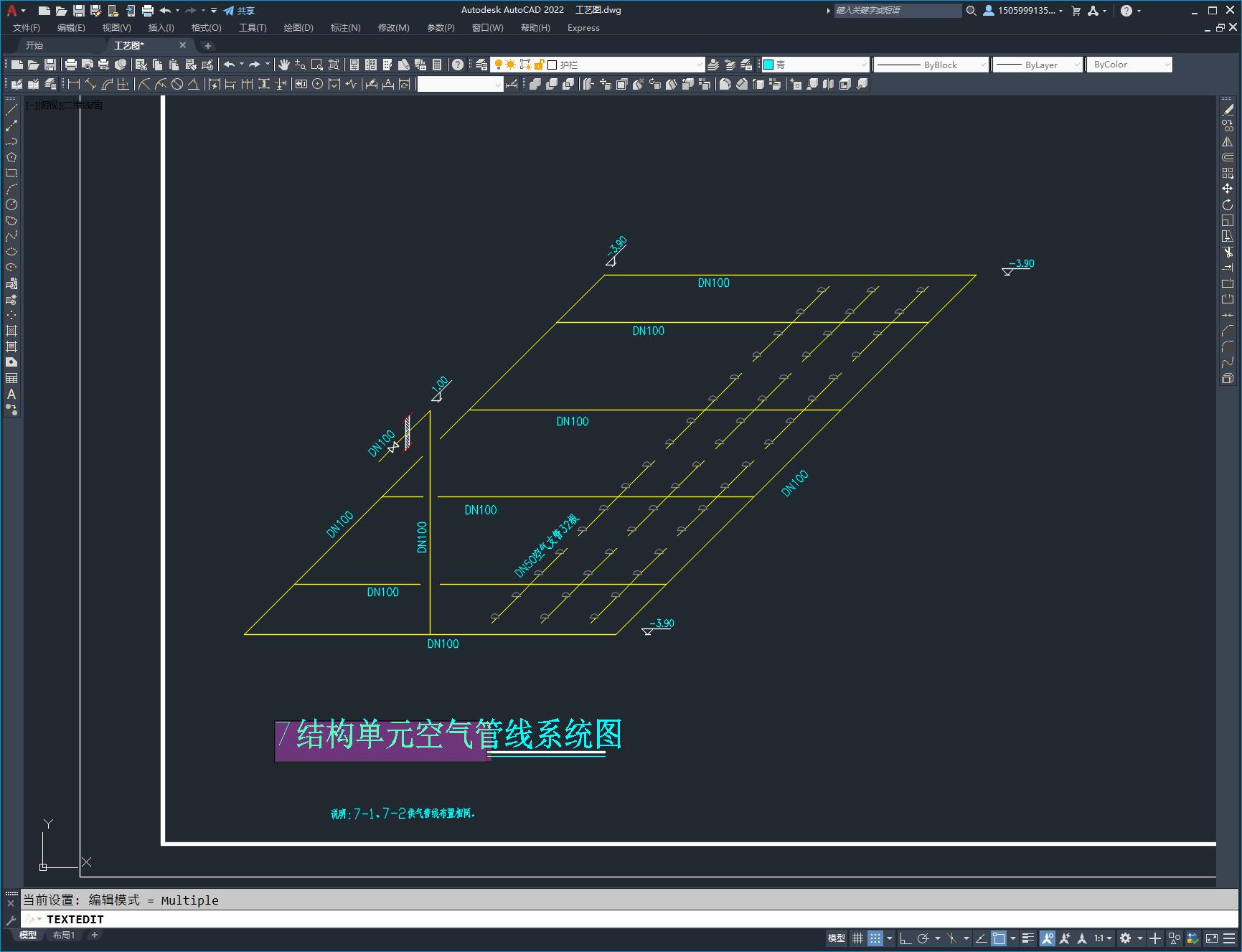Image resolution: width=1242 pixels, height=952 pixels.
Task: Select the Line tool in draw toolbar
Action: [11, 110]
